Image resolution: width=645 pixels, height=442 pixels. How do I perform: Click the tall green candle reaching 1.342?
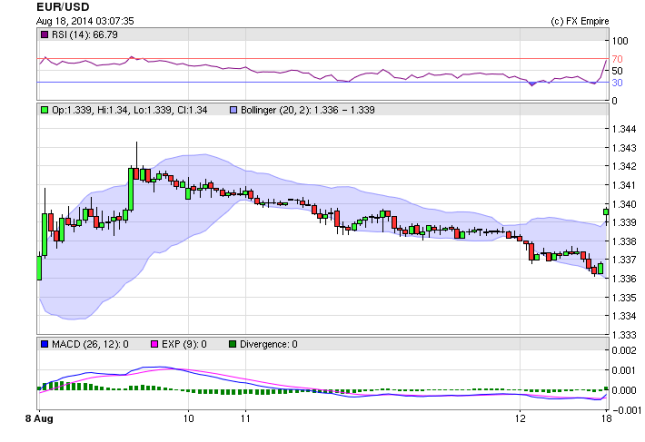point(131,189)
